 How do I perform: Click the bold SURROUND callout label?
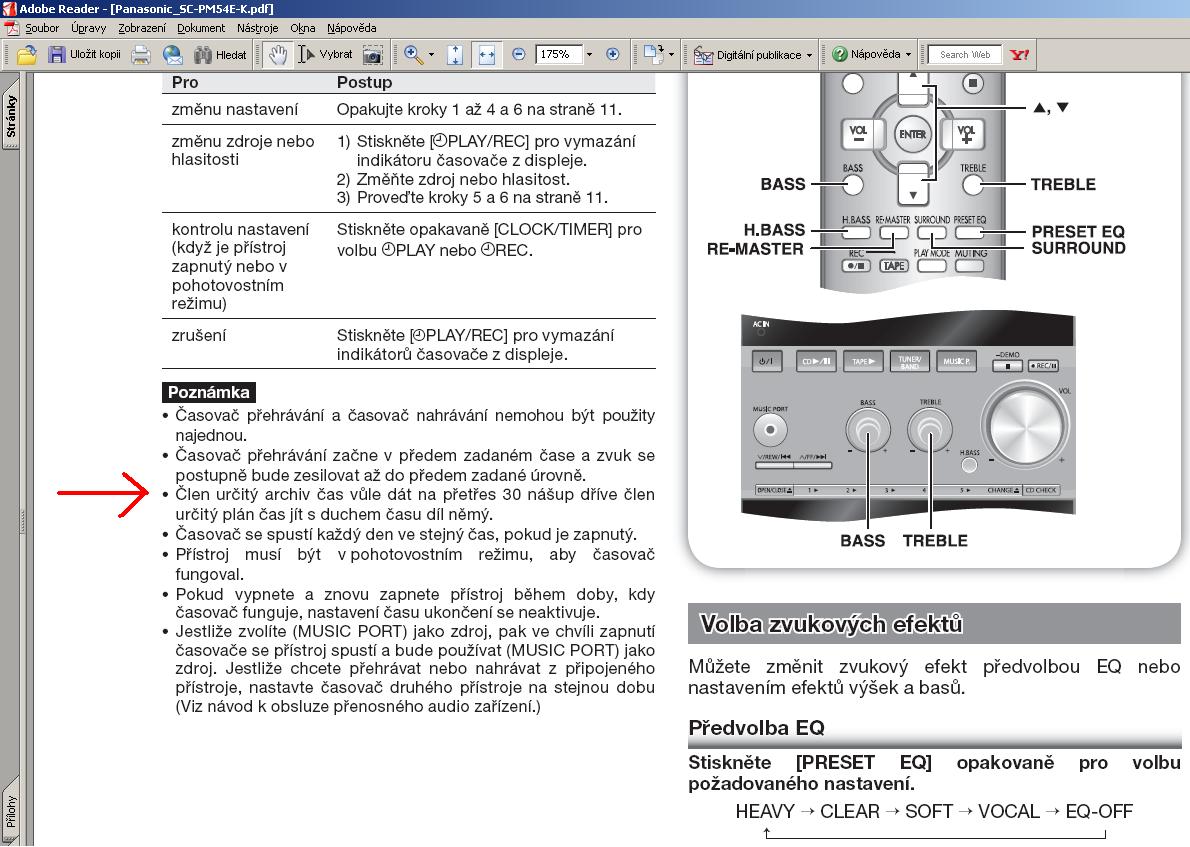[1078, 248]
